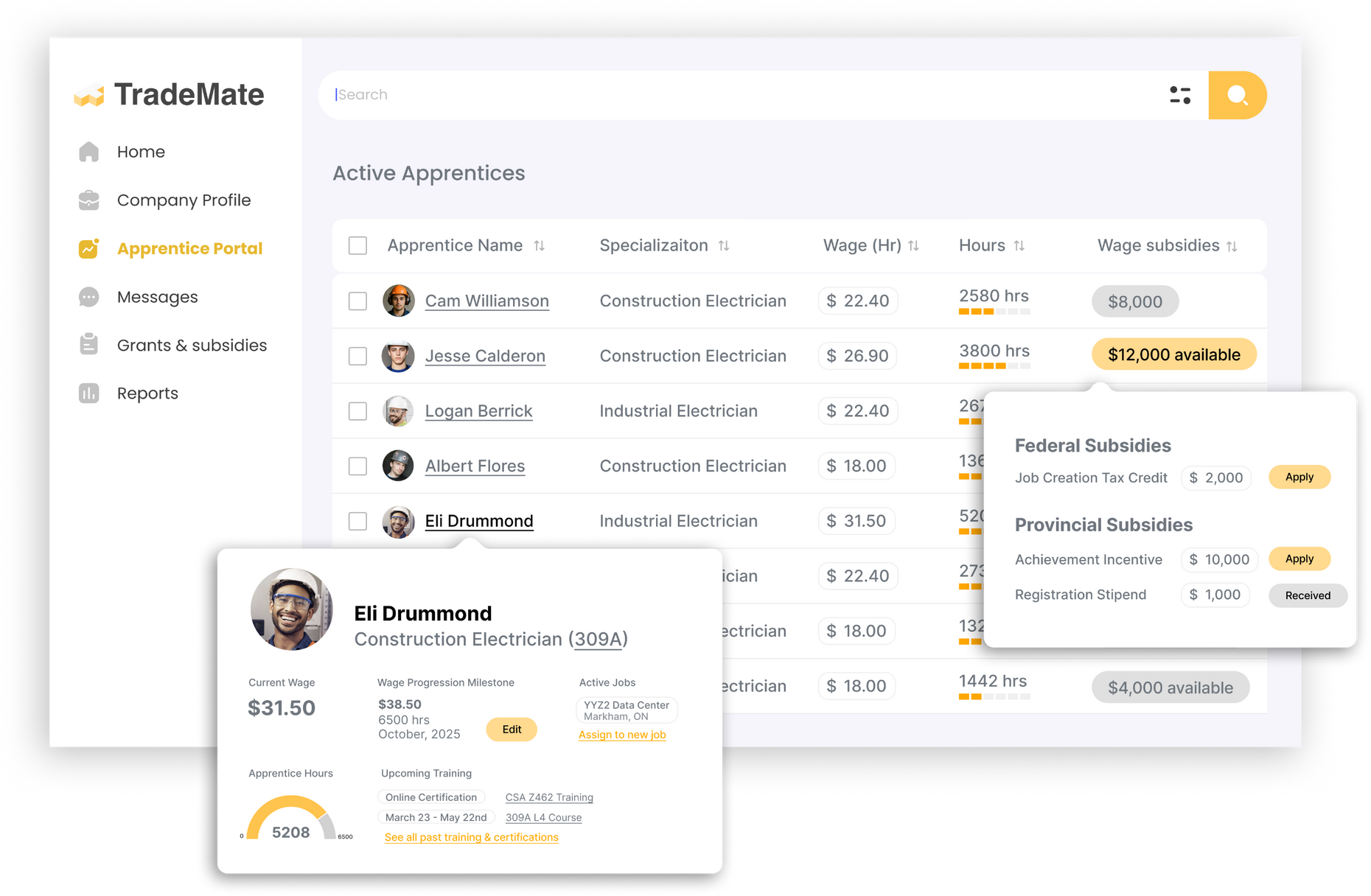The width and height of the screenshot is (1371, 896).
Task: Open the Apprentice Portal menu item
Action: tap(189, 249)
